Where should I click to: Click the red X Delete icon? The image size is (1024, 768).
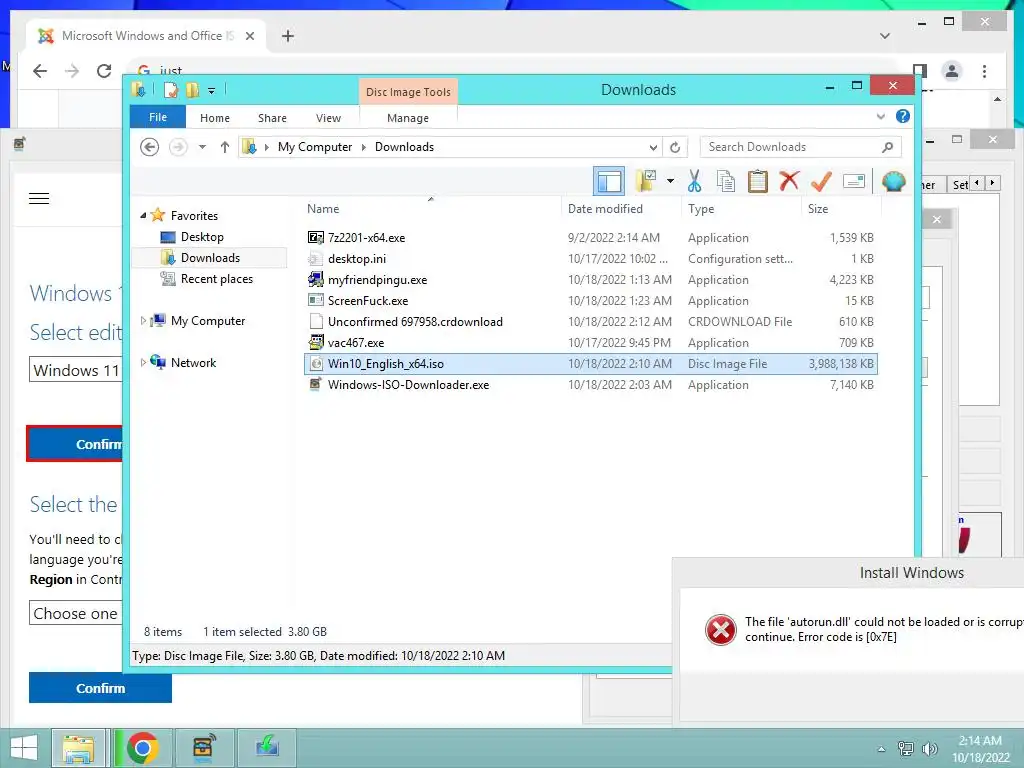(789, 180)
